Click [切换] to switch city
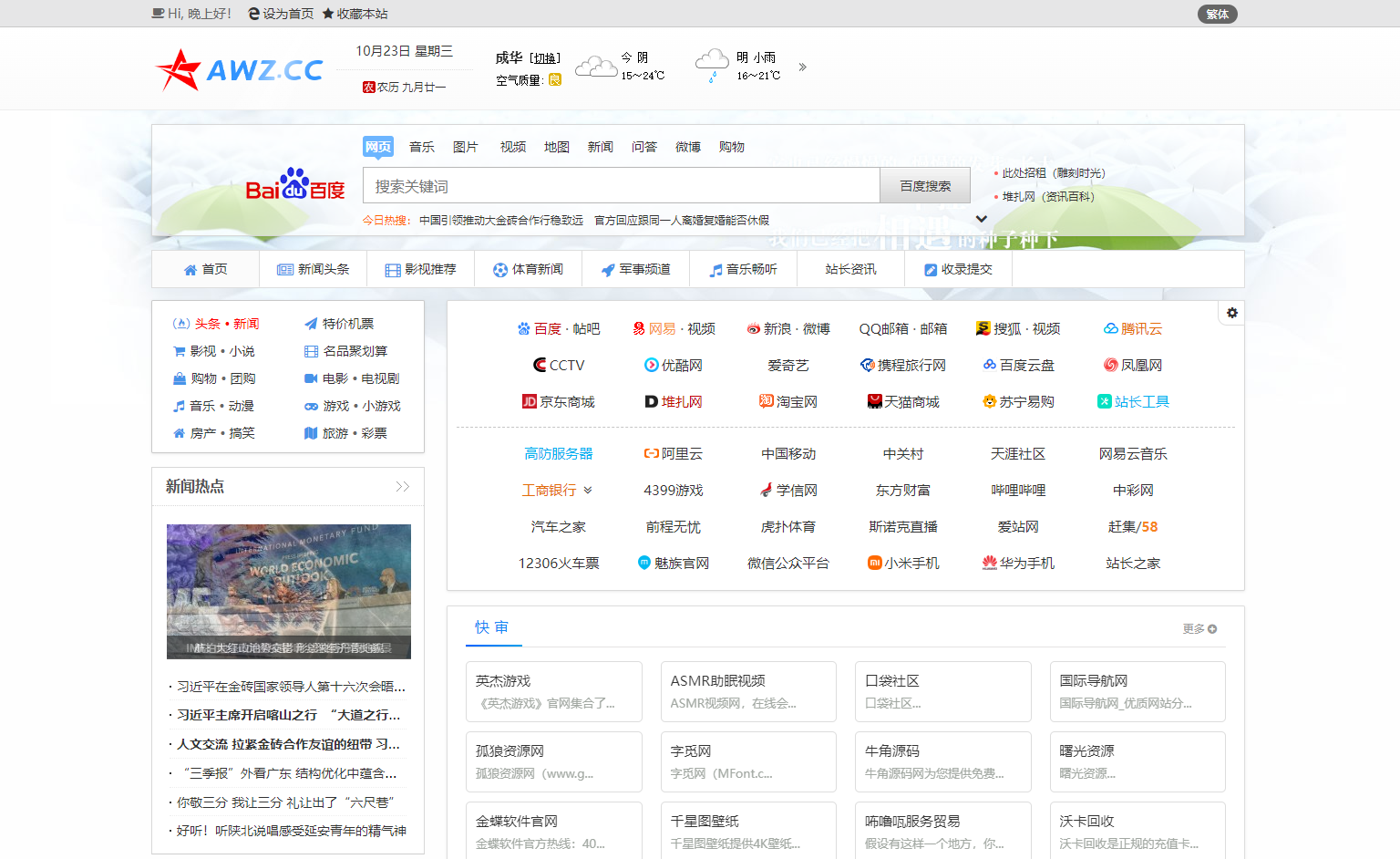The width and height of the screenshot is (1400, 859). tap(545, 58)
